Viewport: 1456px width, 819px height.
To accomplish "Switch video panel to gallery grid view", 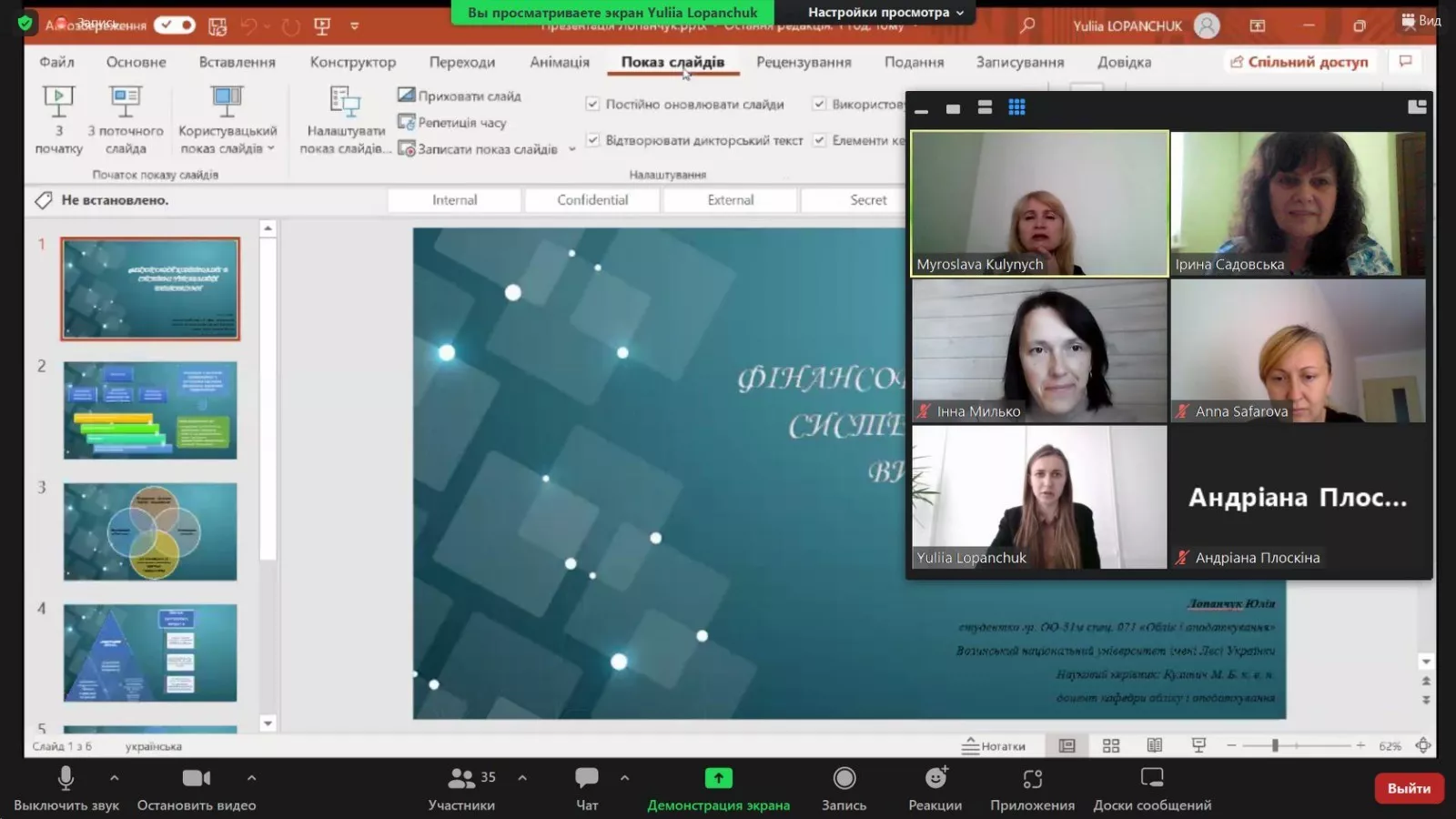I will [x=1016, y=107].
